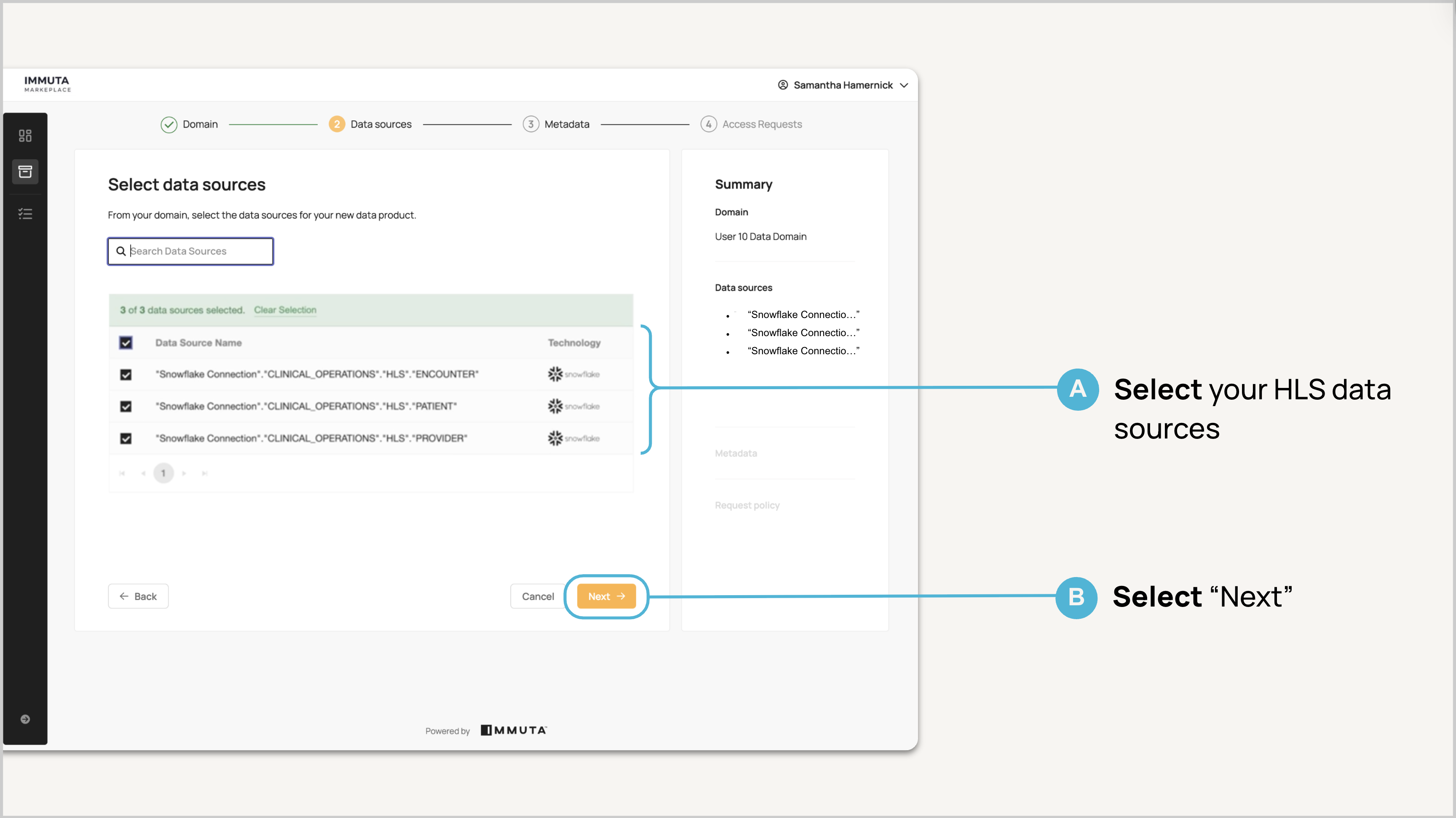Click the Immuta Marketplace logo
Viewport: 1456px width, 818px height.
[48, 84]
